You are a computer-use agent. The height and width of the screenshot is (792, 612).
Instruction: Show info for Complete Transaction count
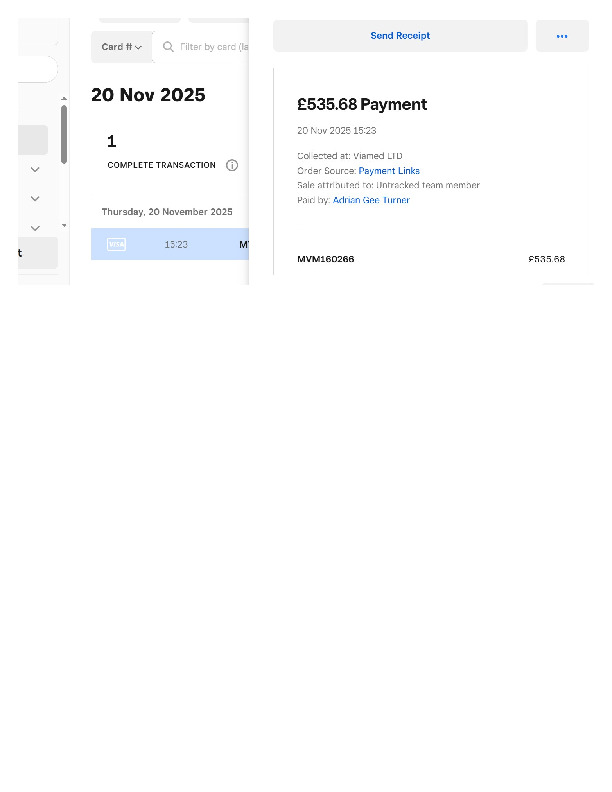coord(232,165)
